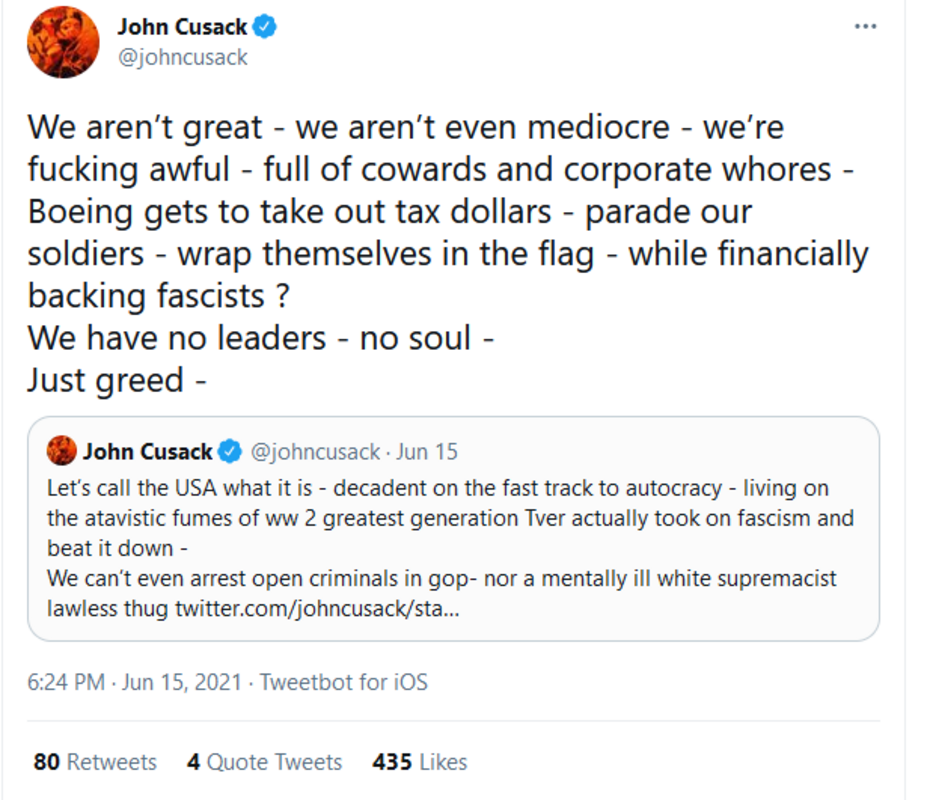Click the 6:24 PM · Jun 15, 2021 timestamp
Image resolution: width=930 pixels, height=800 pixels.
[x=134, y=683]
